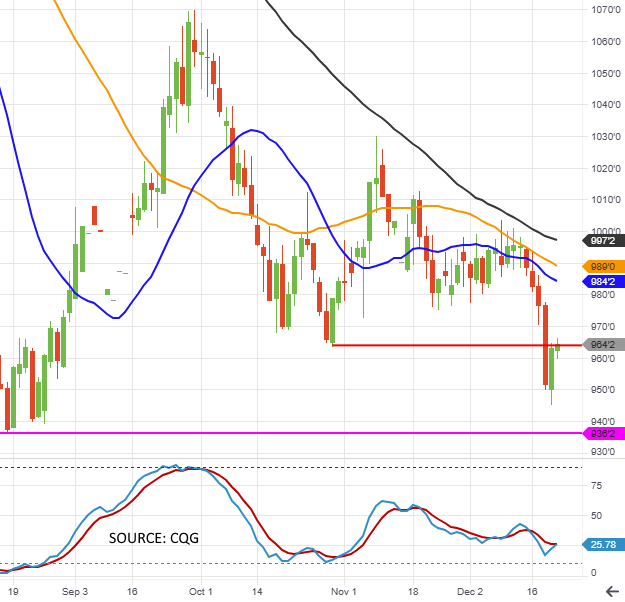
Task: Click the Oct 1 date label
Action: click(200, 592)
